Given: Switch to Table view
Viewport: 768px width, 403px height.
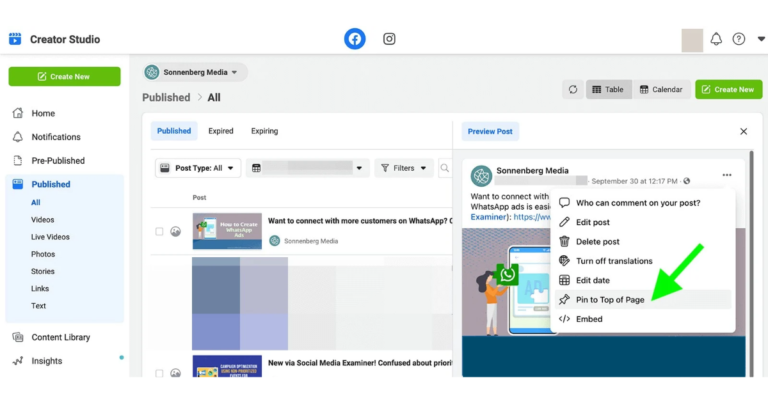Looking at the screenshot, I should pos(608,90).
